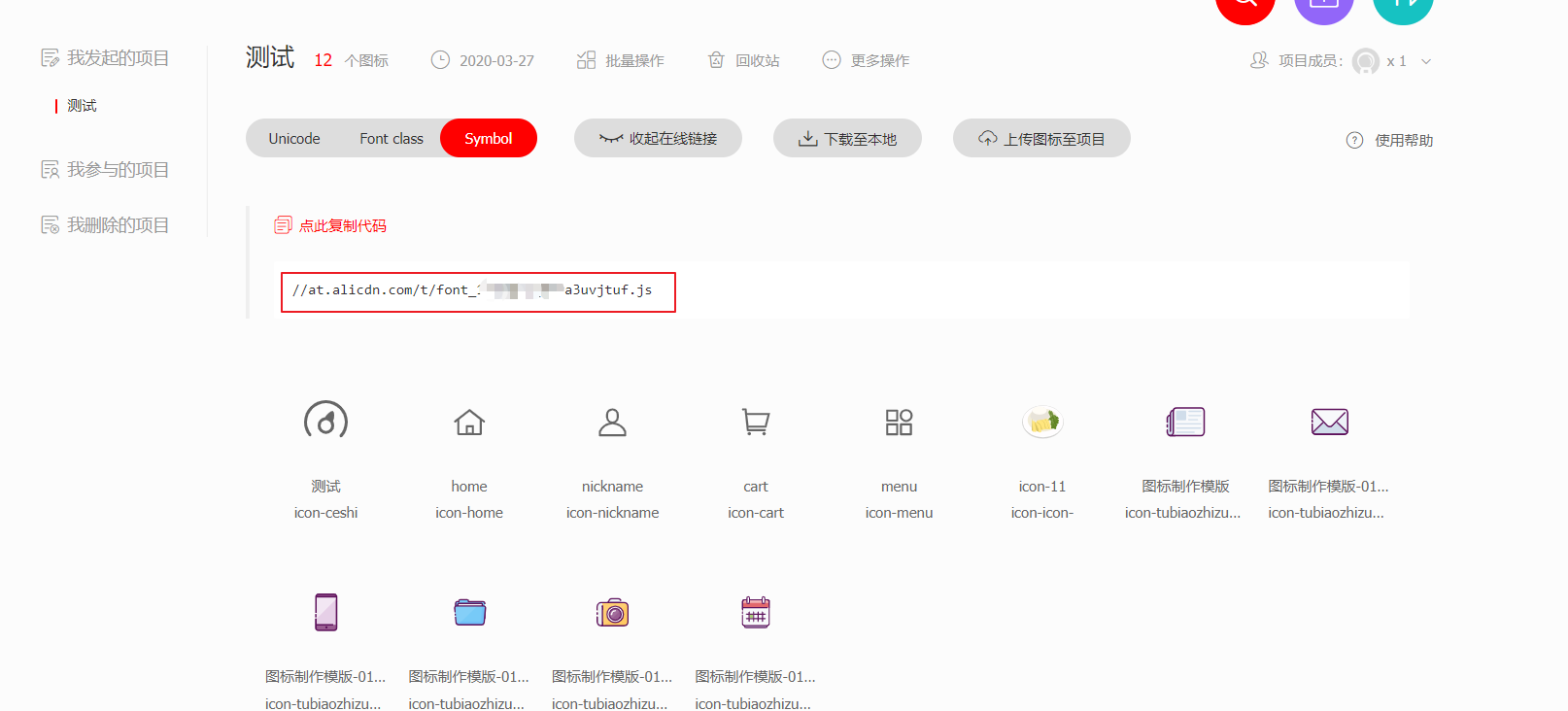This screenshot has height=711, width=1568.
Task: Click the icon-home label
Action: pyautogui.click(x=469, y=513)
